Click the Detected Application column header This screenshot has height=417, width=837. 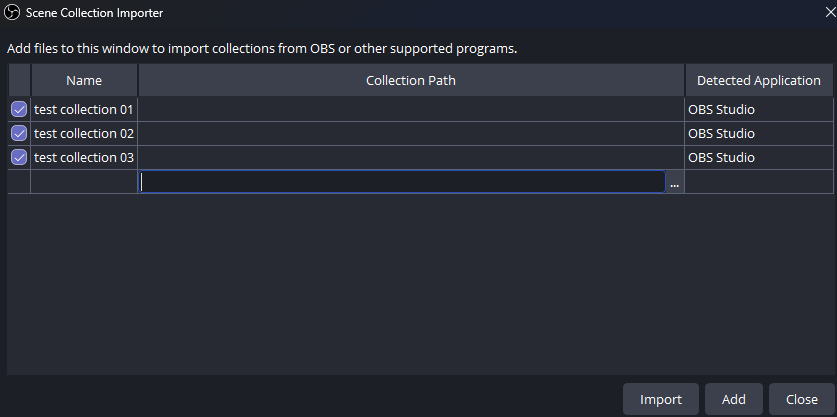(x=758, y=80)
